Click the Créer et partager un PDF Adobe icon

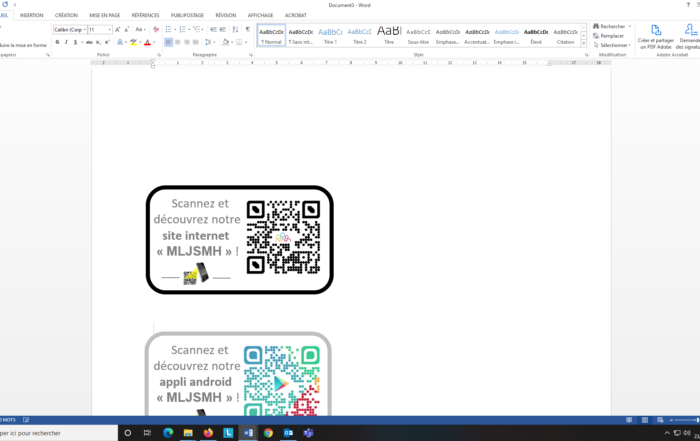point(655,37)
